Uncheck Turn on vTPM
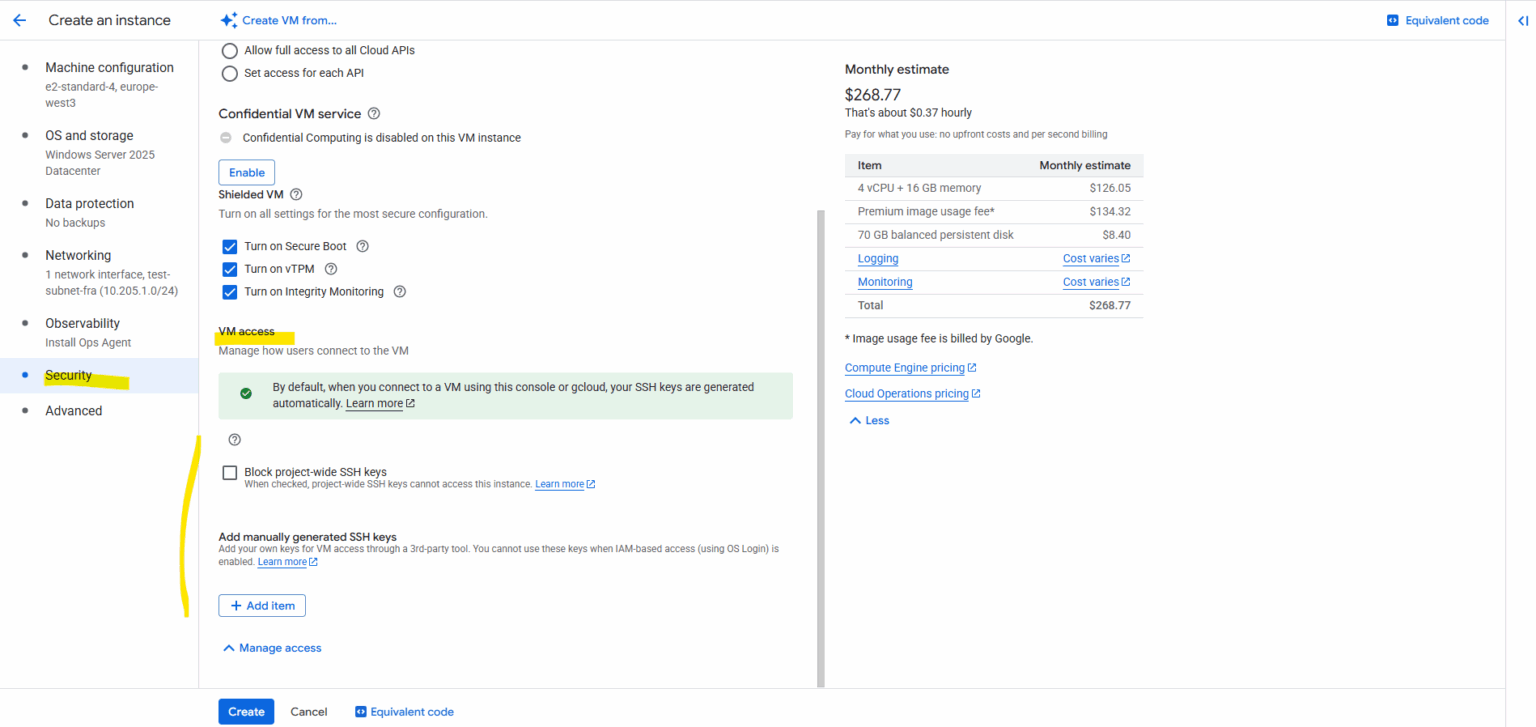This screenshot has height=727, width=1536. [x=229, y=268]
